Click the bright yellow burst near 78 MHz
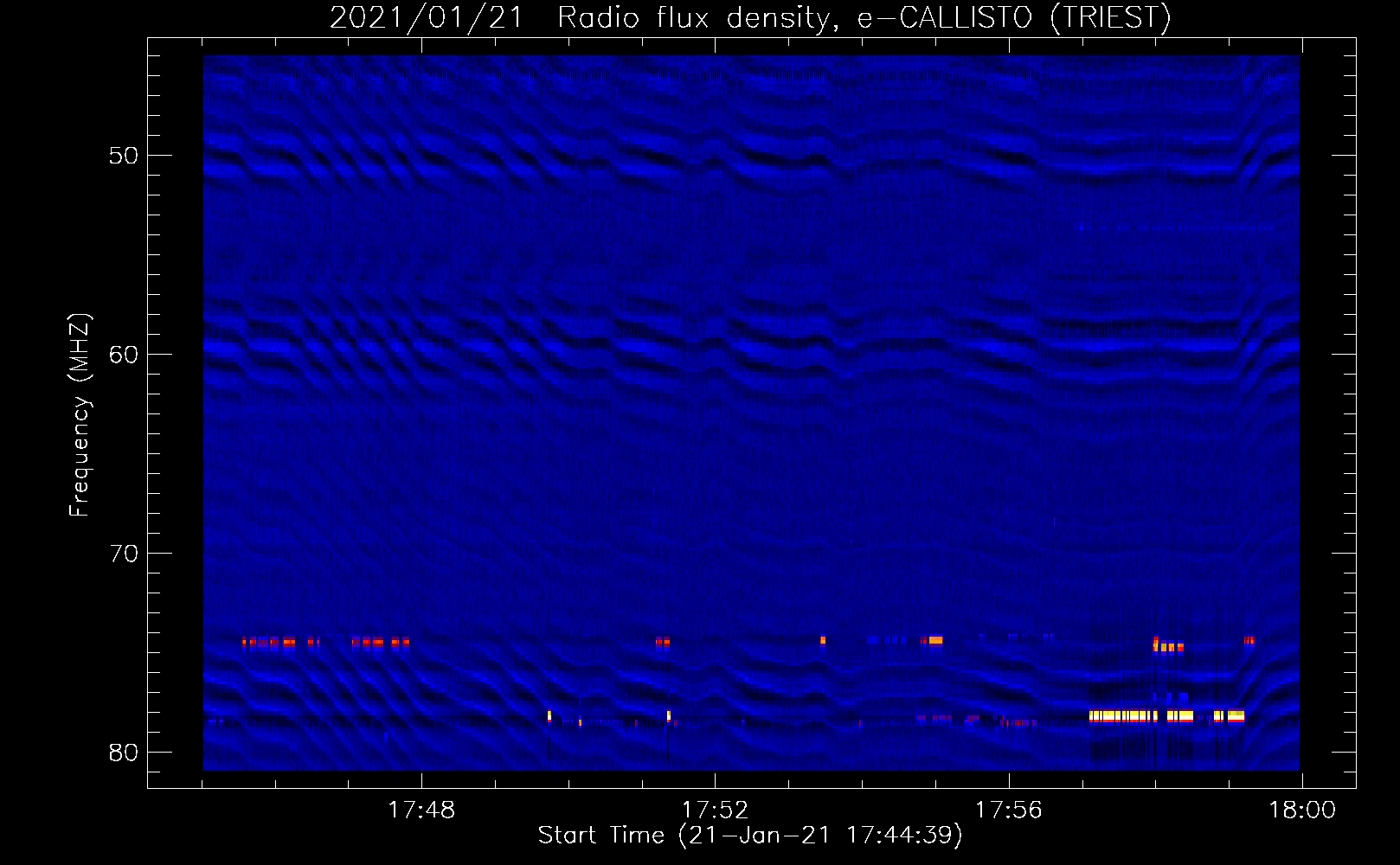 1166,716
